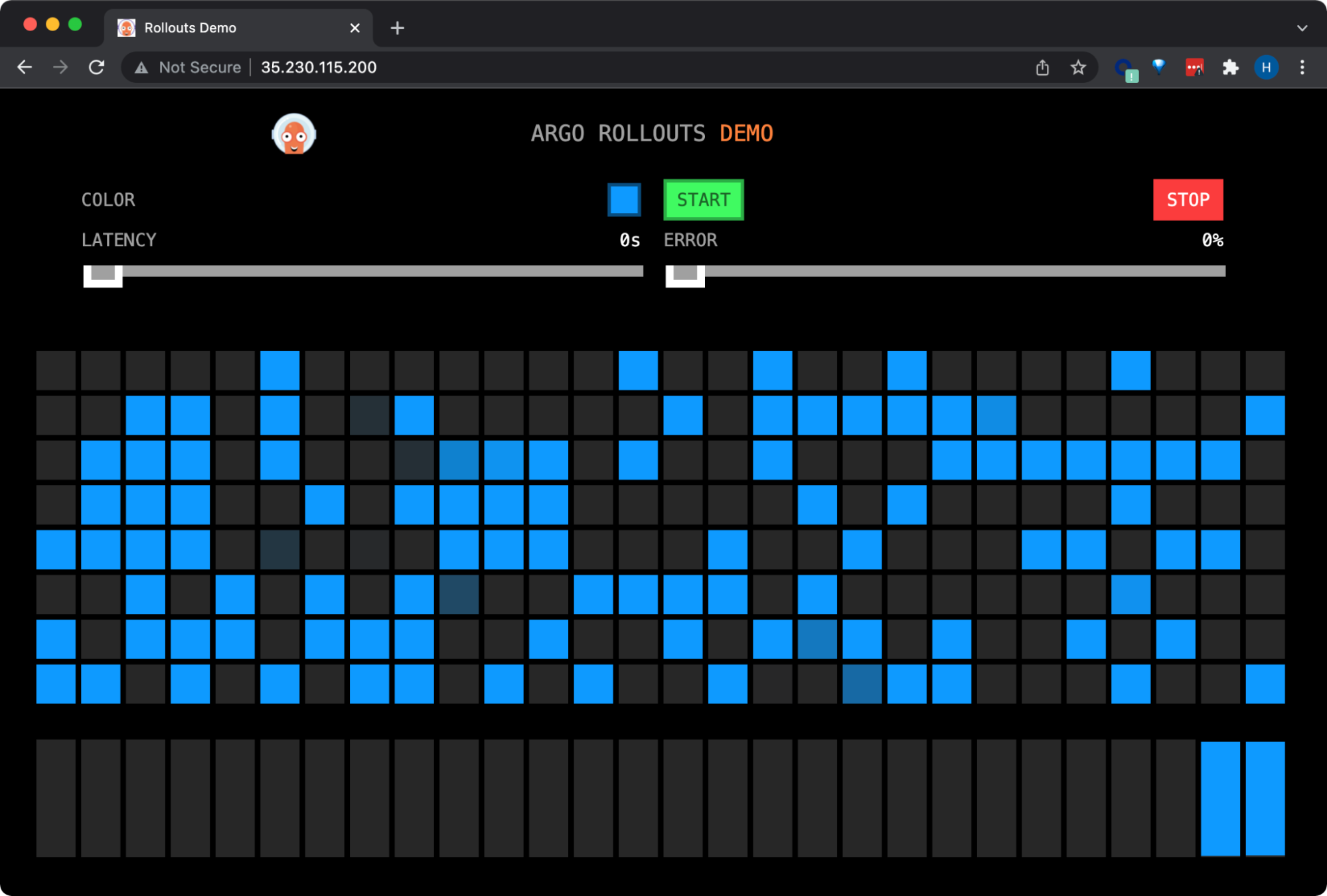Go forward with the browser arrow
Screen dimensions: 1327x896
coord(60,67)
